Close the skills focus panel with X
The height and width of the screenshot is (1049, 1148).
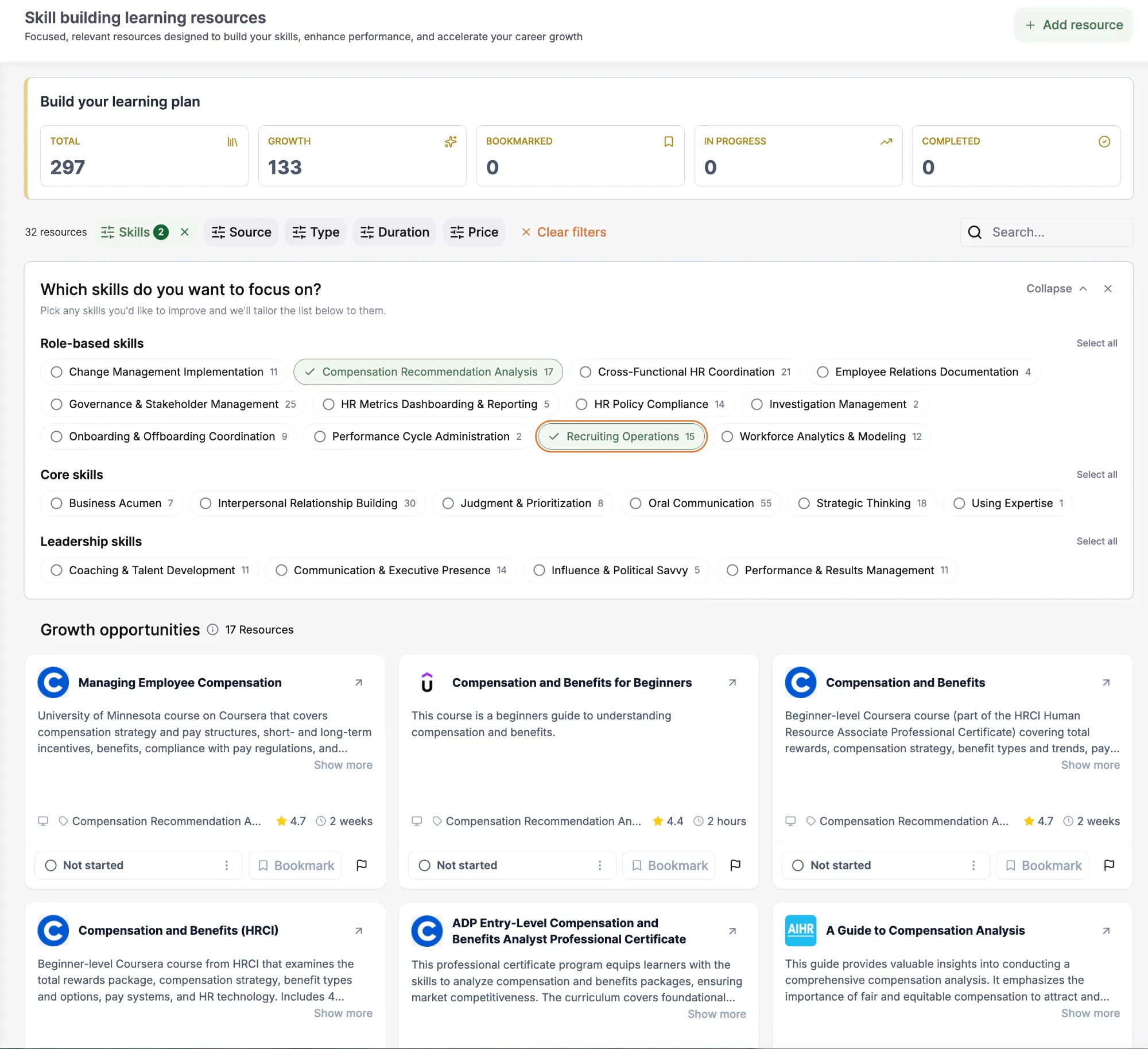point(1108,289)
